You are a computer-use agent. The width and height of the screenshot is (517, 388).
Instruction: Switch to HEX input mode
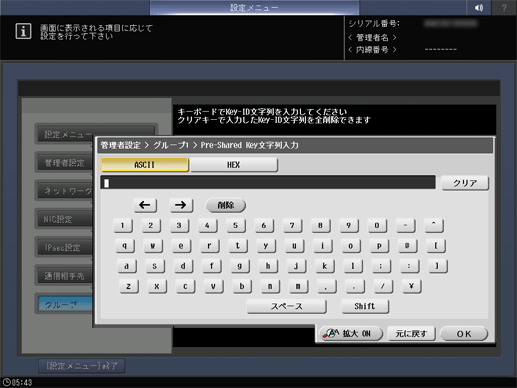pos(234,165)
